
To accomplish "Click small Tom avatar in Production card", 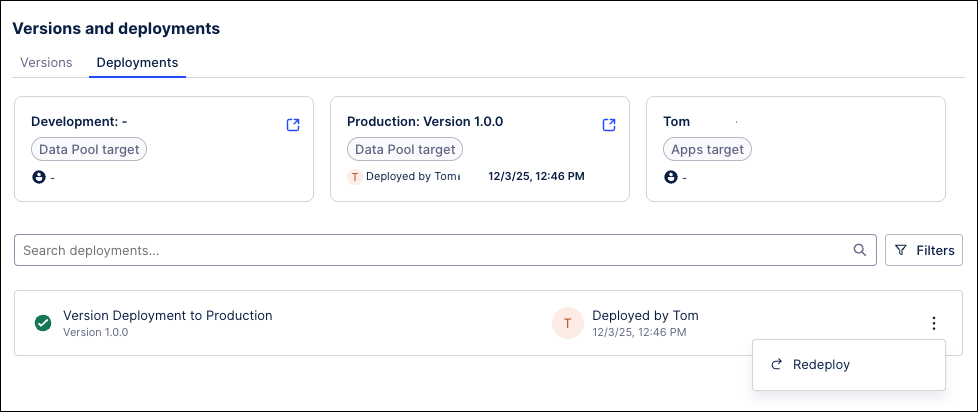I will tap(354, 177).
